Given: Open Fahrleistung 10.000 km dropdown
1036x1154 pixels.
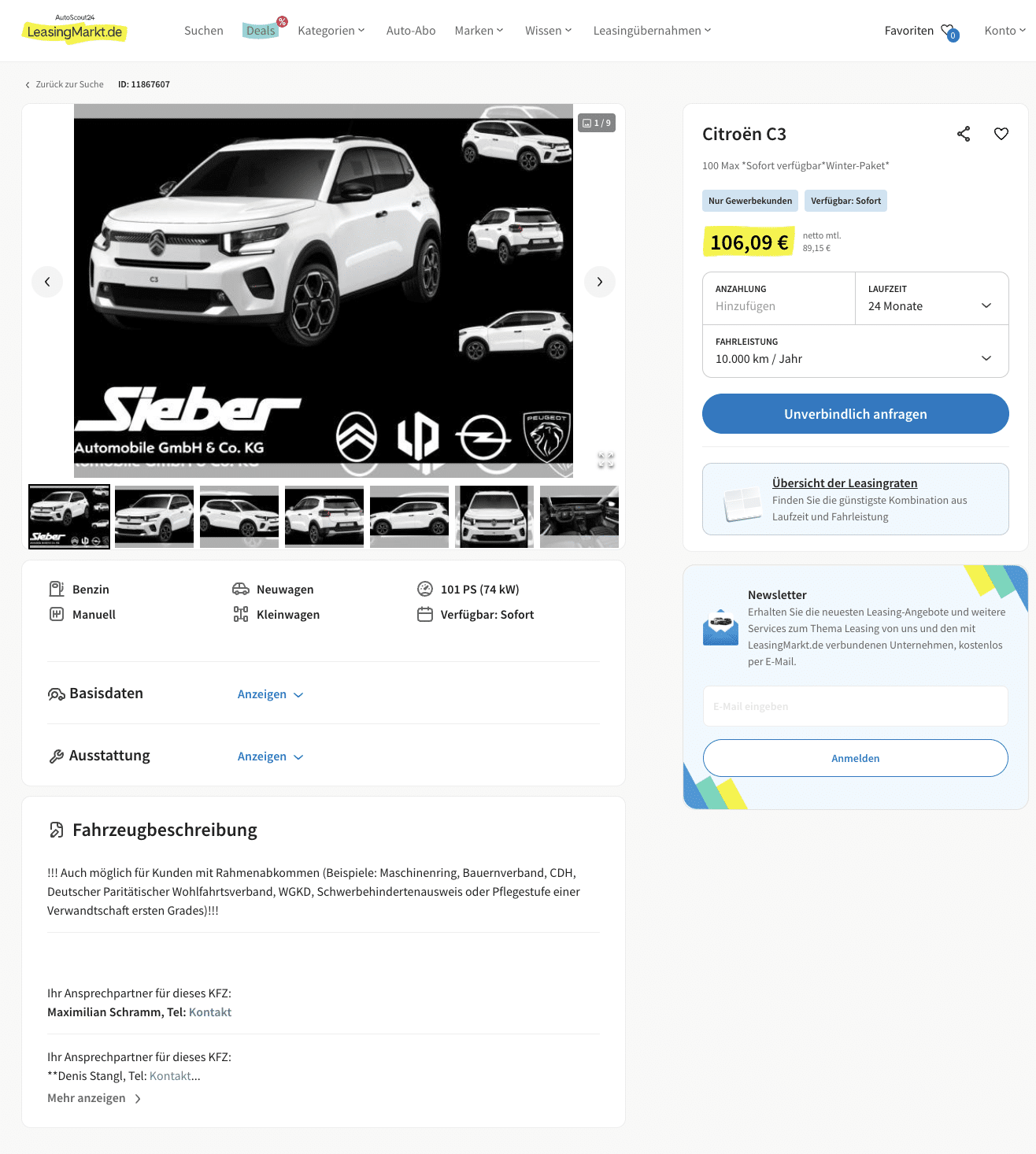Looking at the screenshot, I should click(856, 351).
